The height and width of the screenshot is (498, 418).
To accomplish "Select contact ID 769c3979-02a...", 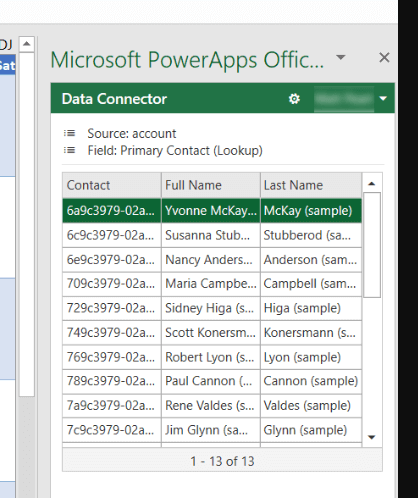I will click(112, 357).
